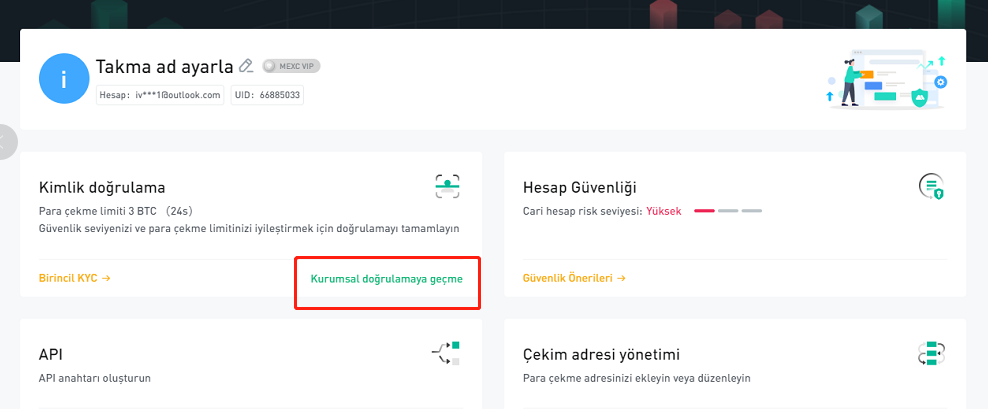Click the blue profile avatar circle
The image size is (988, 409).
click(64, 79)
